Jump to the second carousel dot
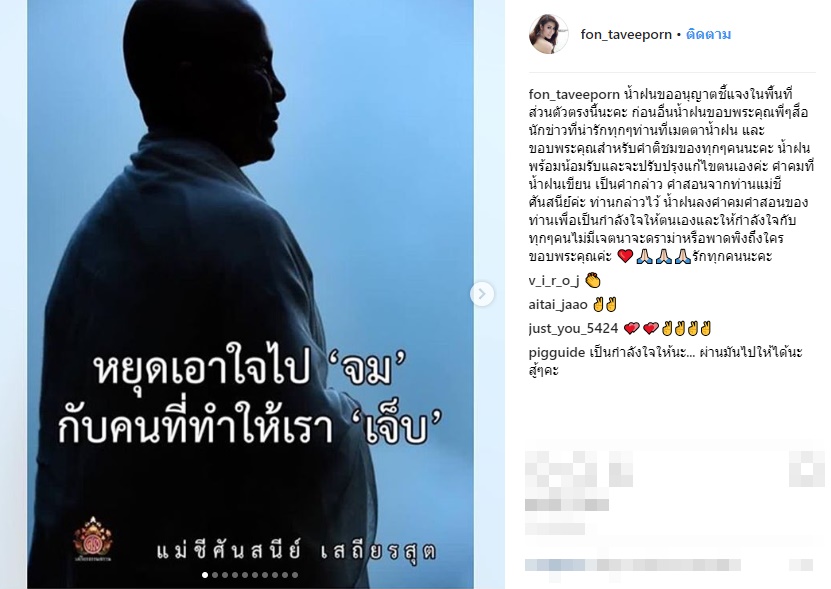The width and height of the screenshot is (831, 589). 215,575
